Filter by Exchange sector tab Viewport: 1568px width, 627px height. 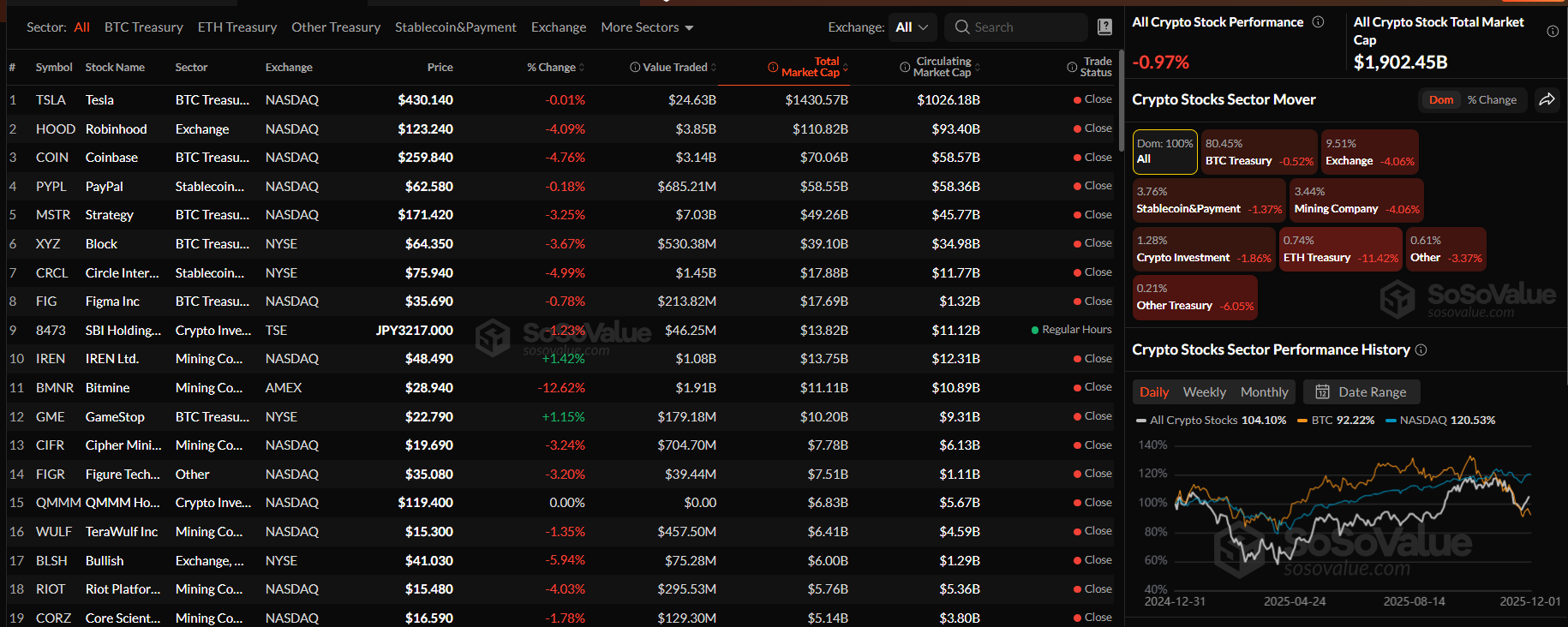pyautogui.click(x=559, y=27)
